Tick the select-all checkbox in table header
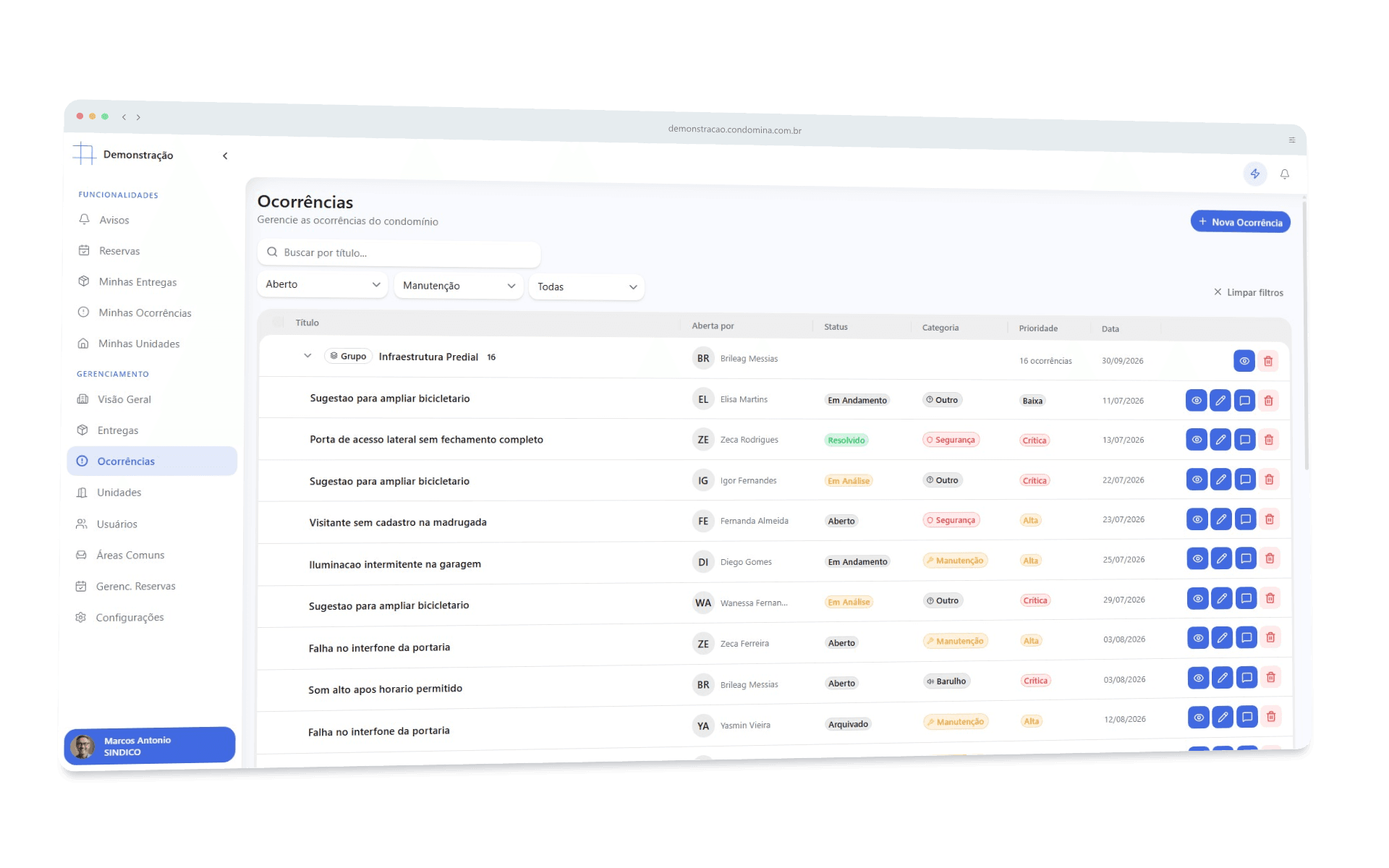1389x868 pixels. pos(279,322)
